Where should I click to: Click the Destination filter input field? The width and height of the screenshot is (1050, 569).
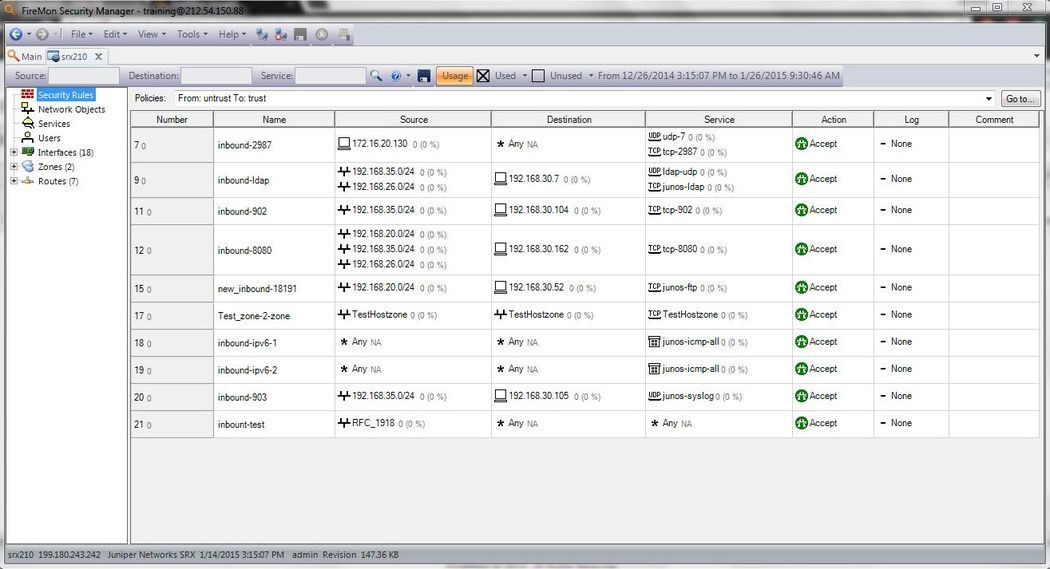pyautogui.click(x=216, y=76)
